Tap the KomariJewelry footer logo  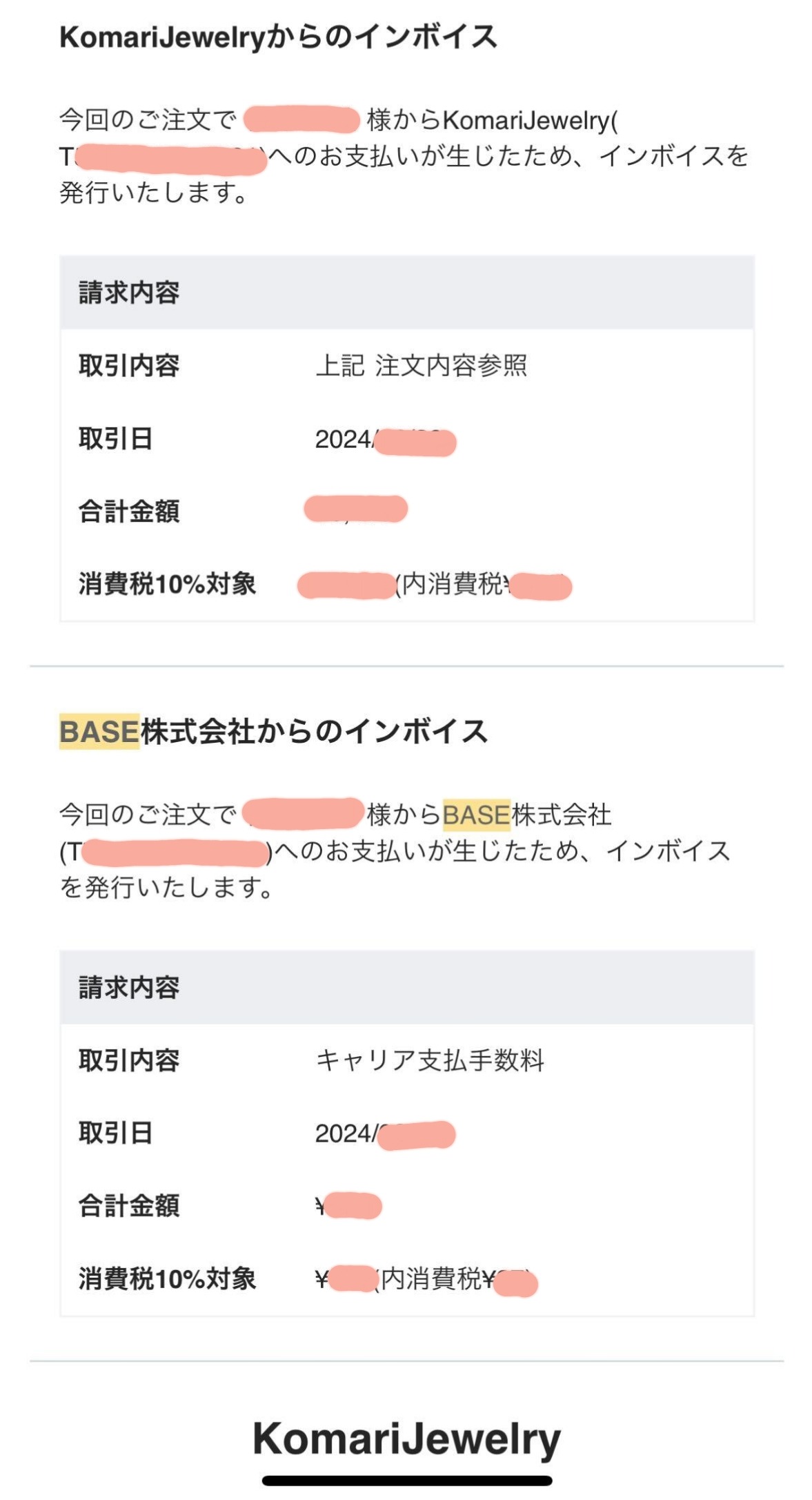point(407,1441)
